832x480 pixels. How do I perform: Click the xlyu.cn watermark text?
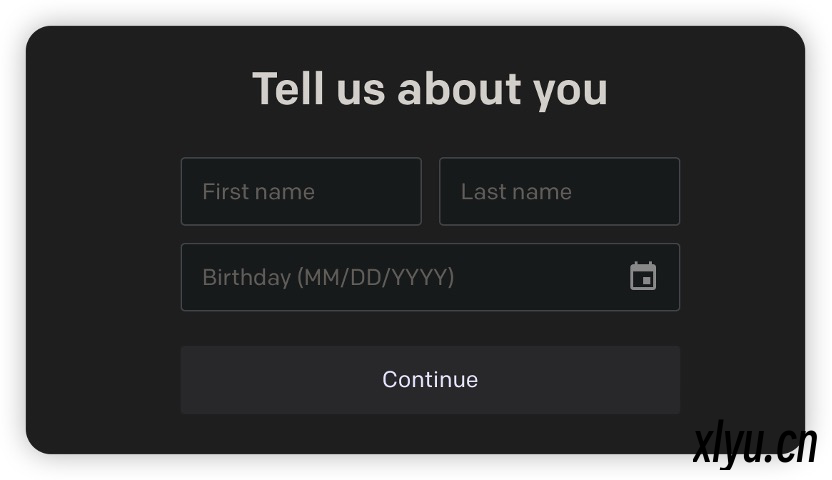point(755,444)
